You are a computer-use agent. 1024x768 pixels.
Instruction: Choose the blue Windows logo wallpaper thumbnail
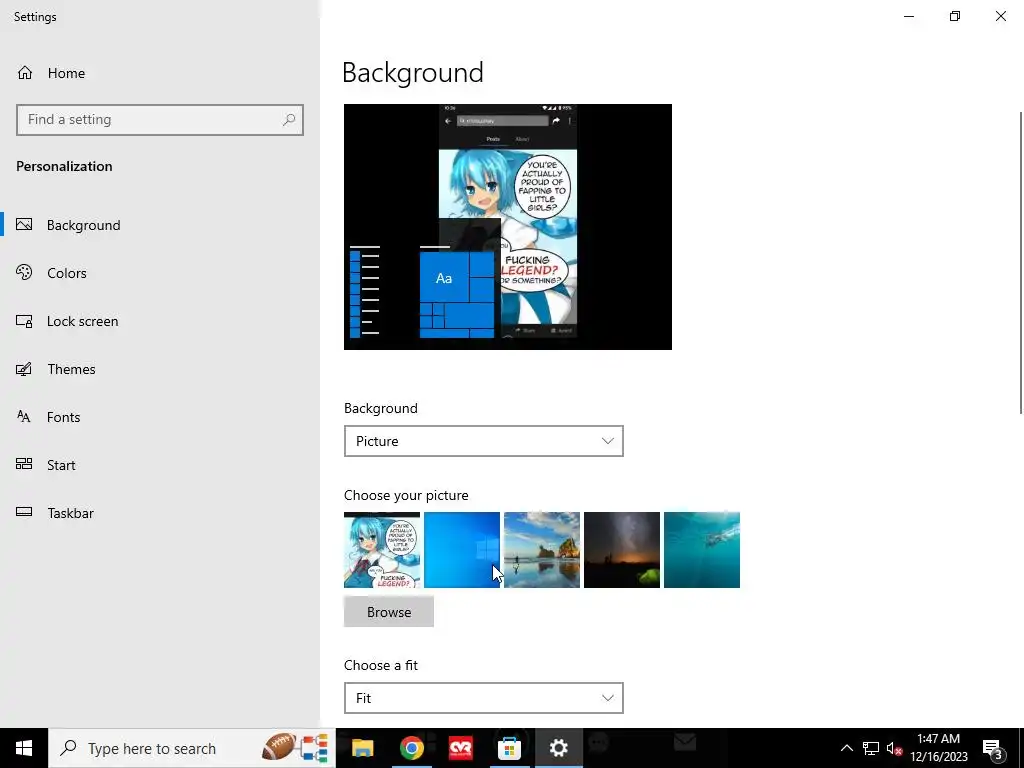point(462,550)
